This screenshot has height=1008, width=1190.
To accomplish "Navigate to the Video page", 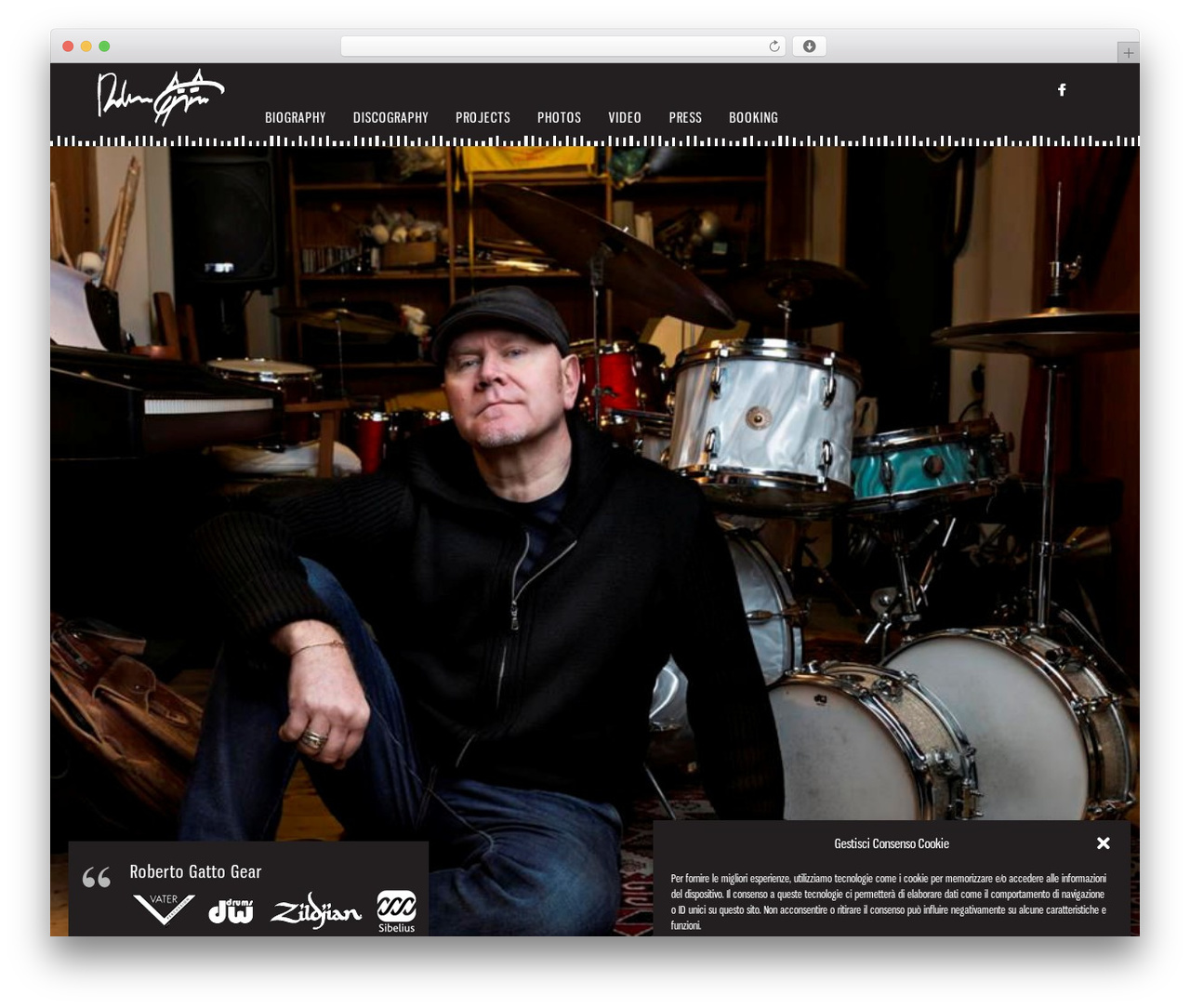I will point(625,117).
